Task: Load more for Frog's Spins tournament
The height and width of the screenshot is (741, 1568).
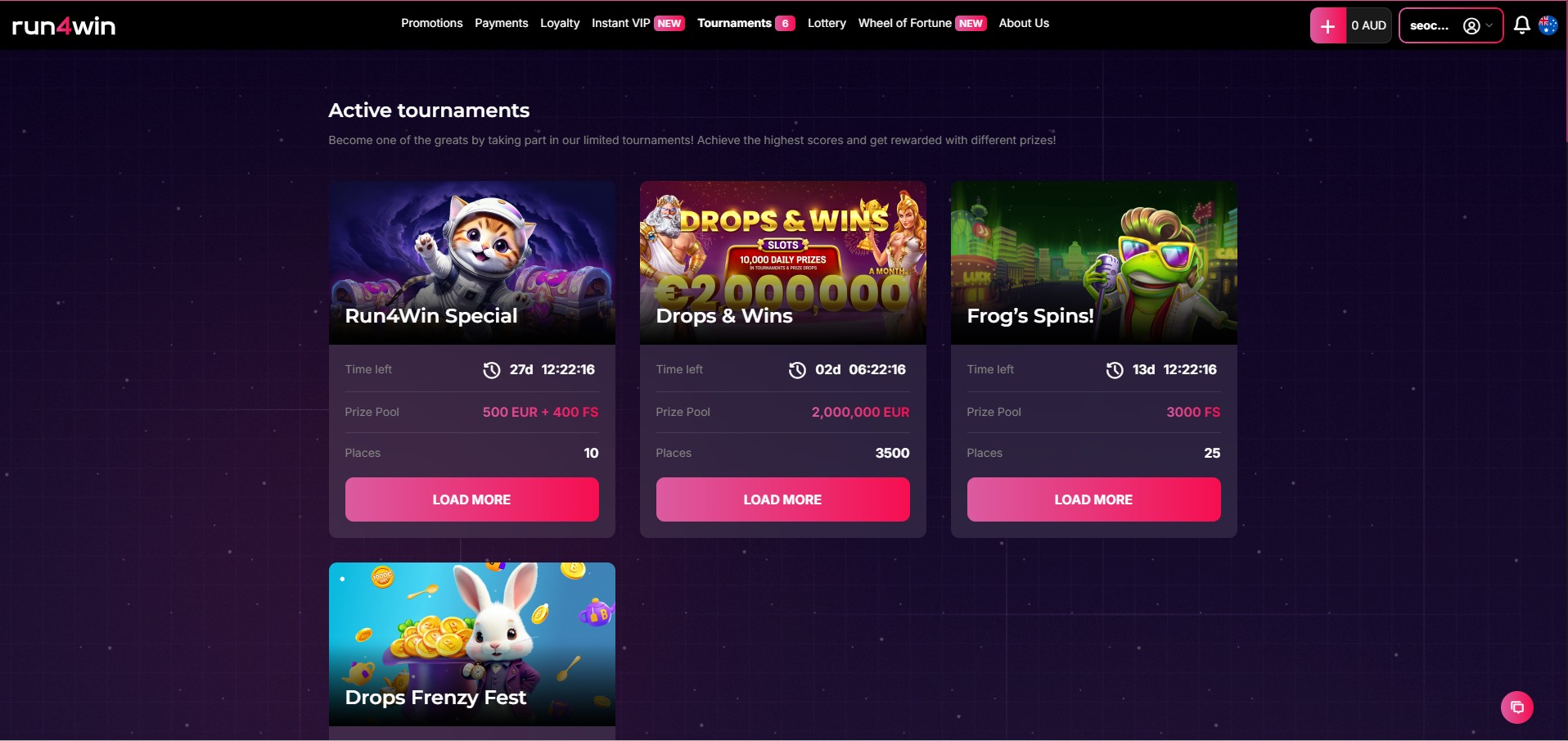Action: (1093, 499)
